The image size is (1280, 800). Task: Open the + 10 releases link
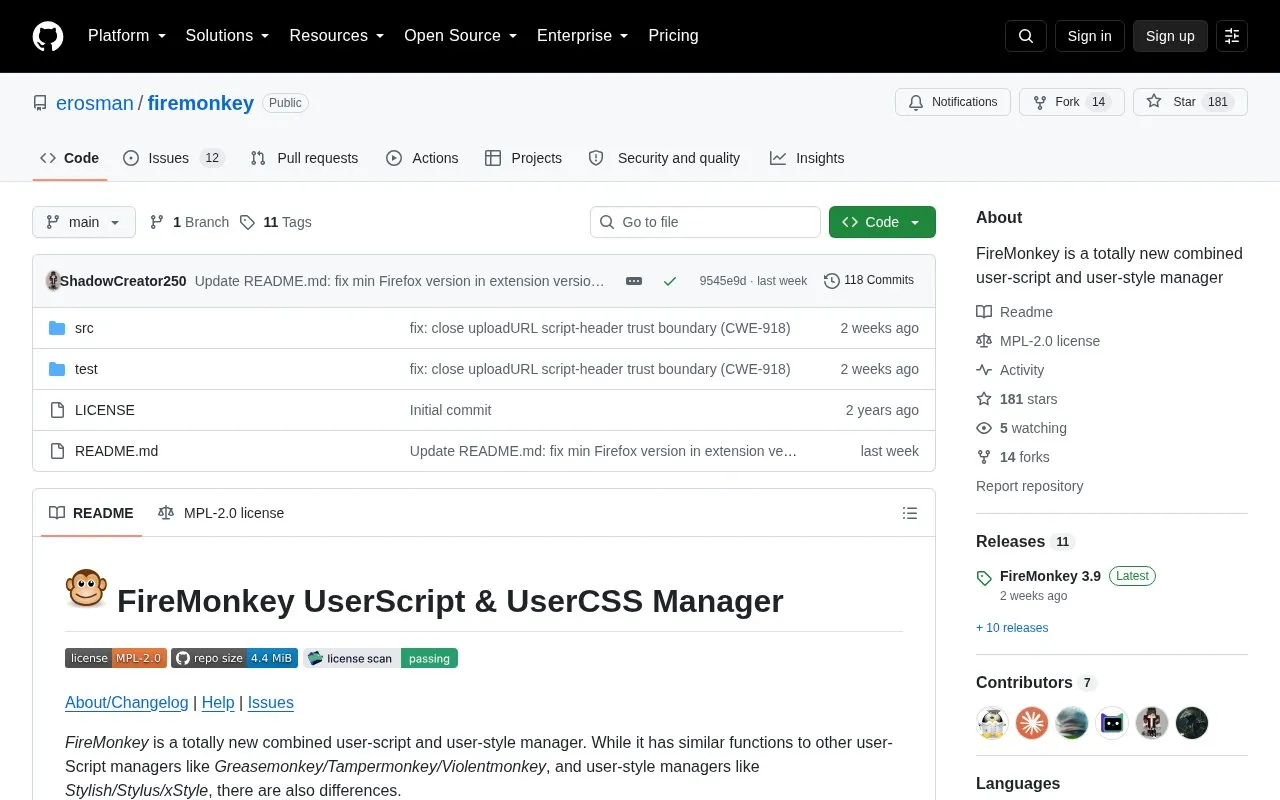point(1012,628)
